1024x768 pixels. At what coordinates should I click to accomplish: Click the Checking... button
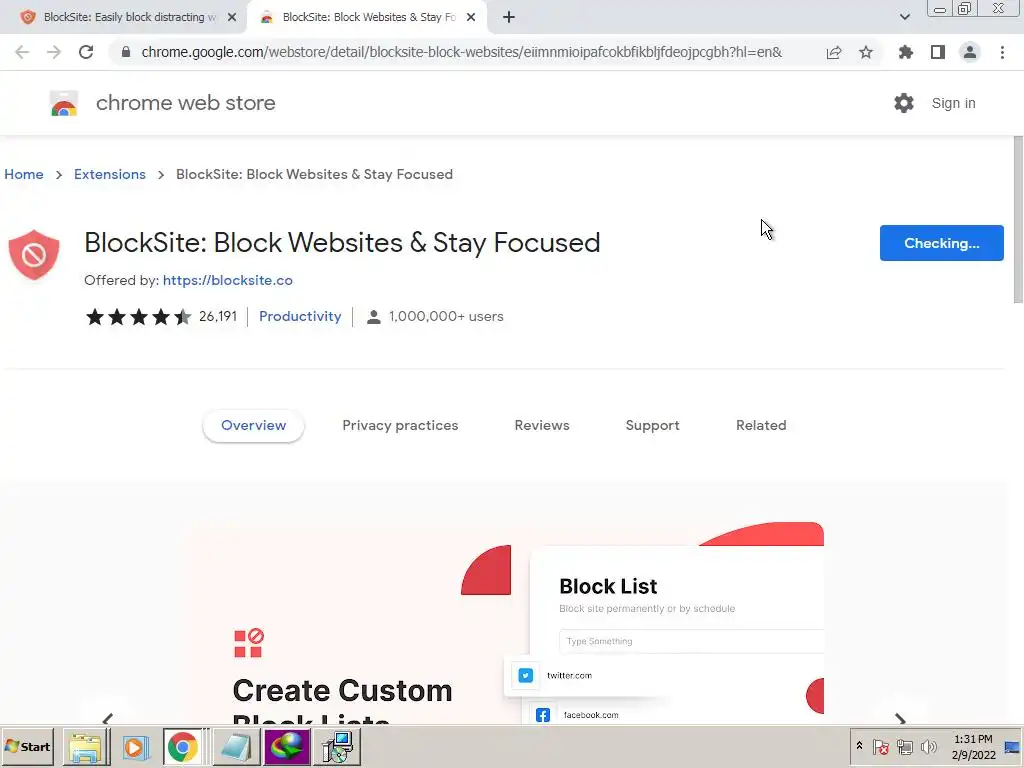(941, 243)
